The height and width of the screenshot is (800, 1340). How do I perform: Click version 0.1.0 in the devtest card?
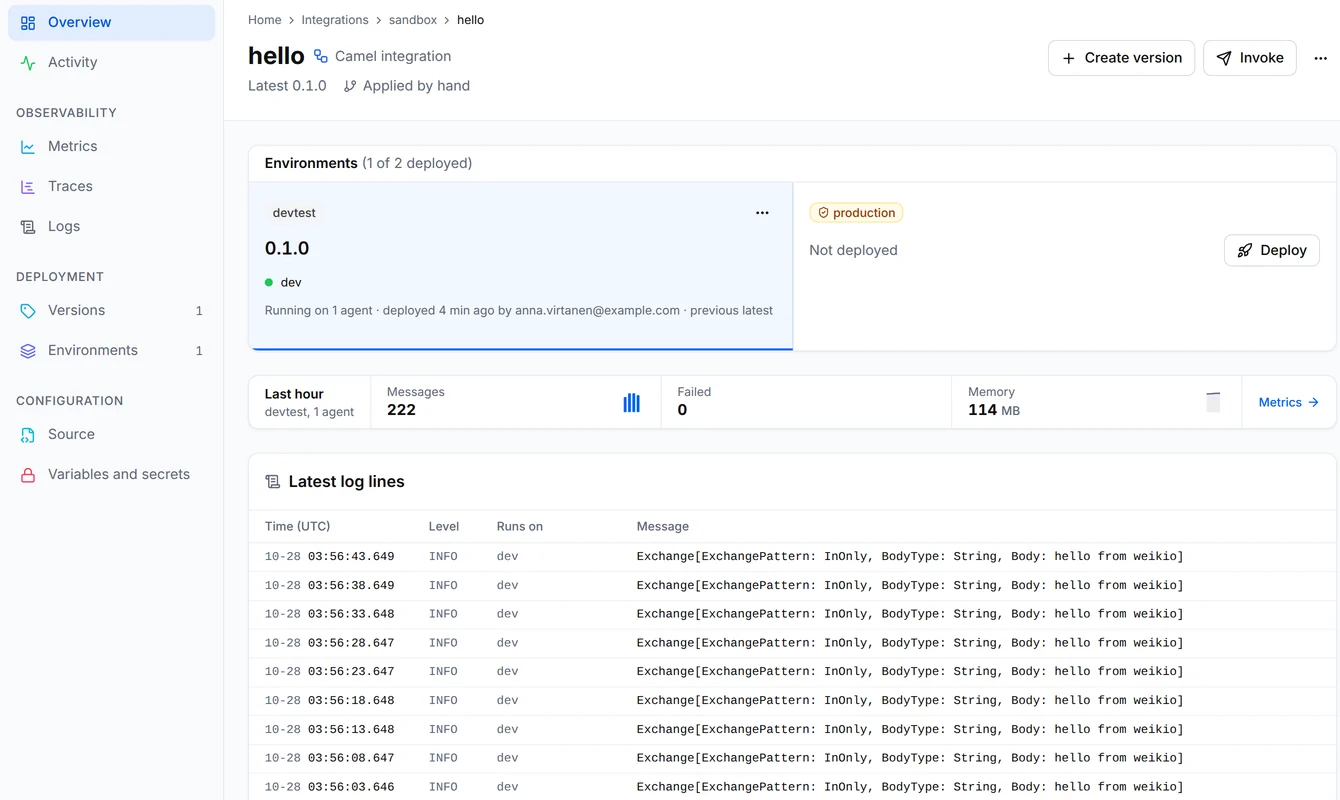pos(287,248)
